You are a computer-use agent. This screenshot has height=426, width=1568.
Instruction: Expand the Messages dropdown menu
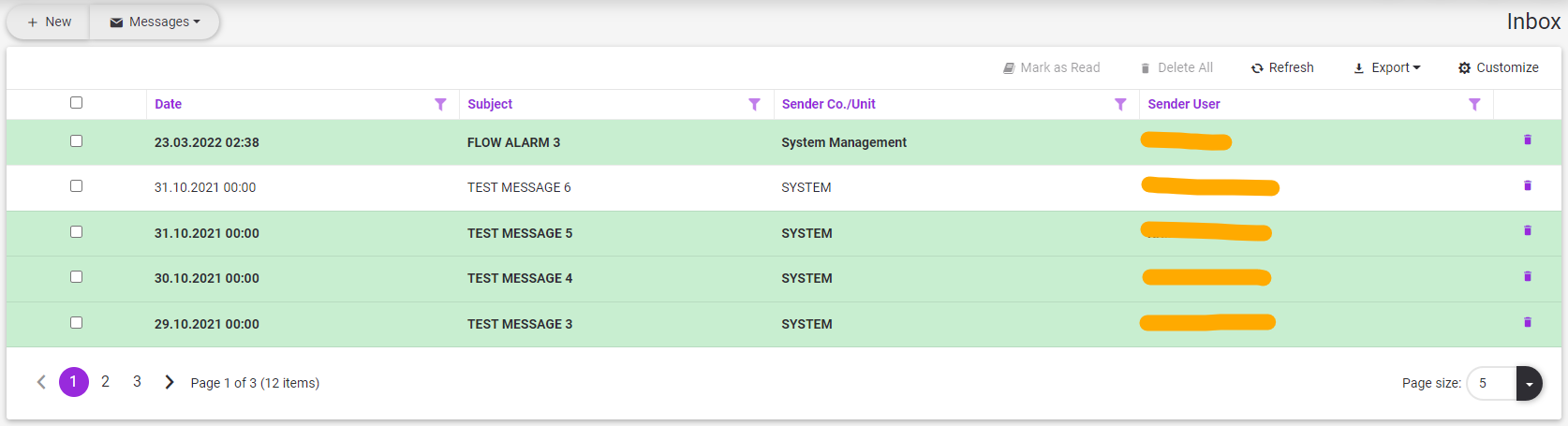[155, 22]
